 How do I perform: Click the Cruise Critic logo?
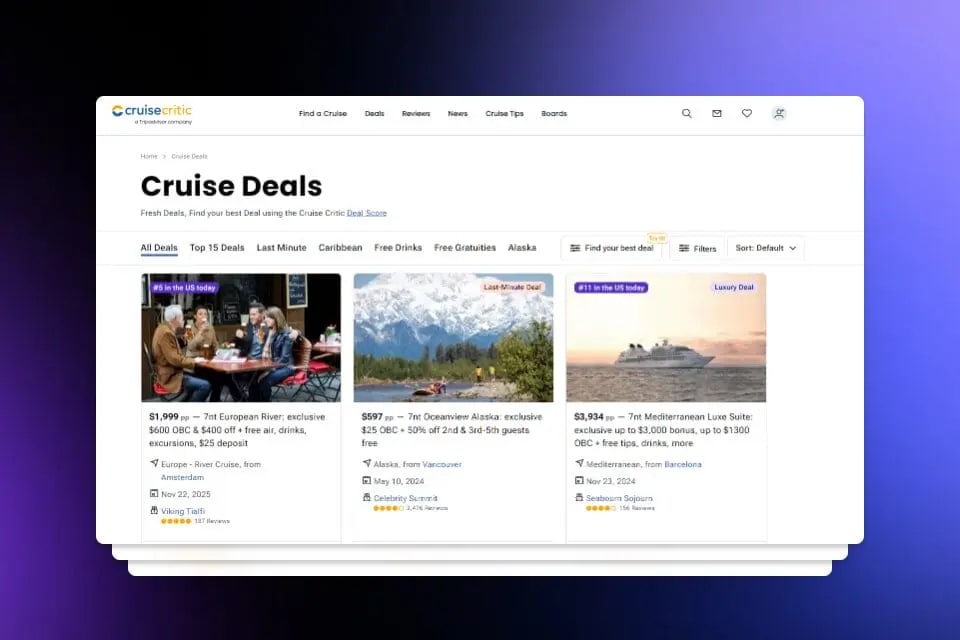pyautogui.click(x=152, y=114)
